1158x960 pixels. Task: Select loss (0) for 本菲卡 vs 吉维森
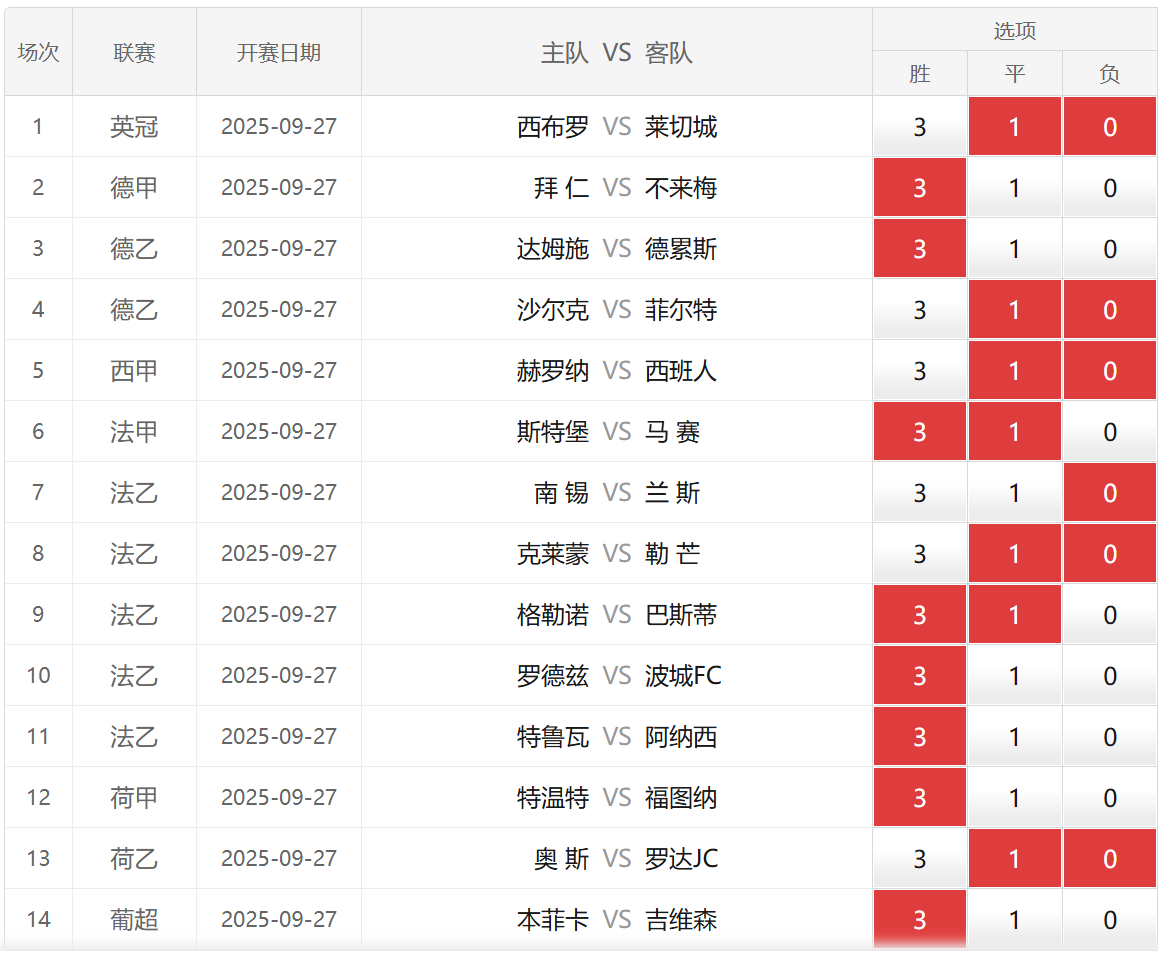(1109, 920)
